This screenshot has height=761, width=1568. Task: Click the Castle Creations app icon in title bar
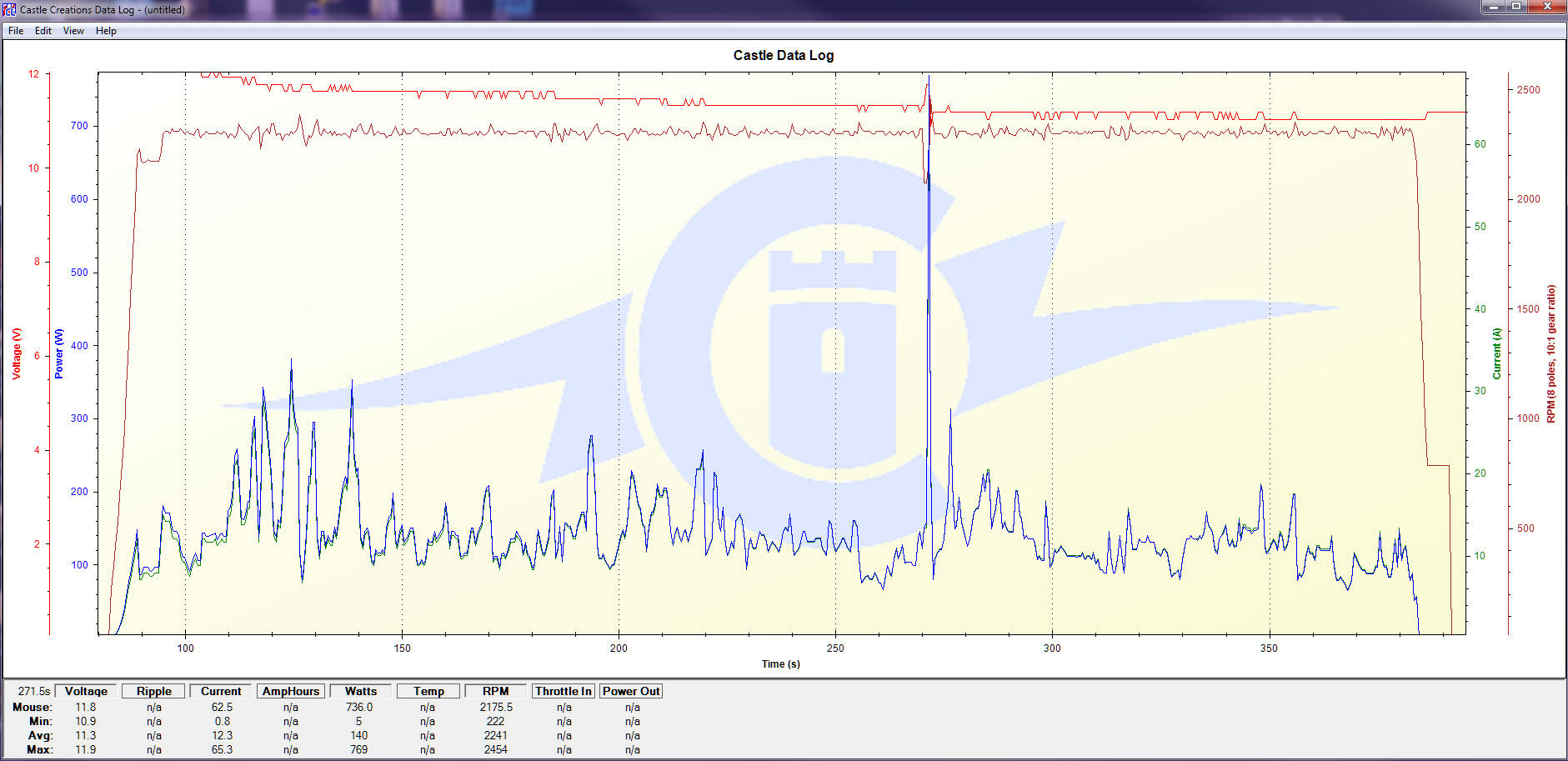[x=9, y=9]
